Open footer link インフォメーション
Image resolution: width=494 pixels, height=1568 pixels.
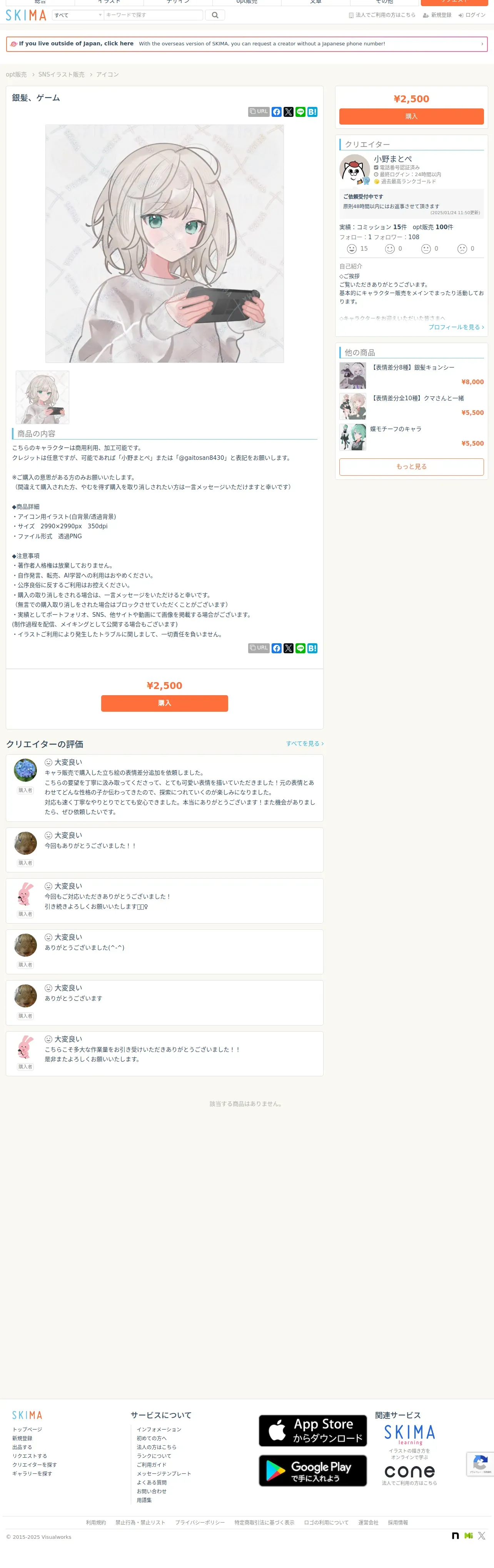pos(159,1430)
